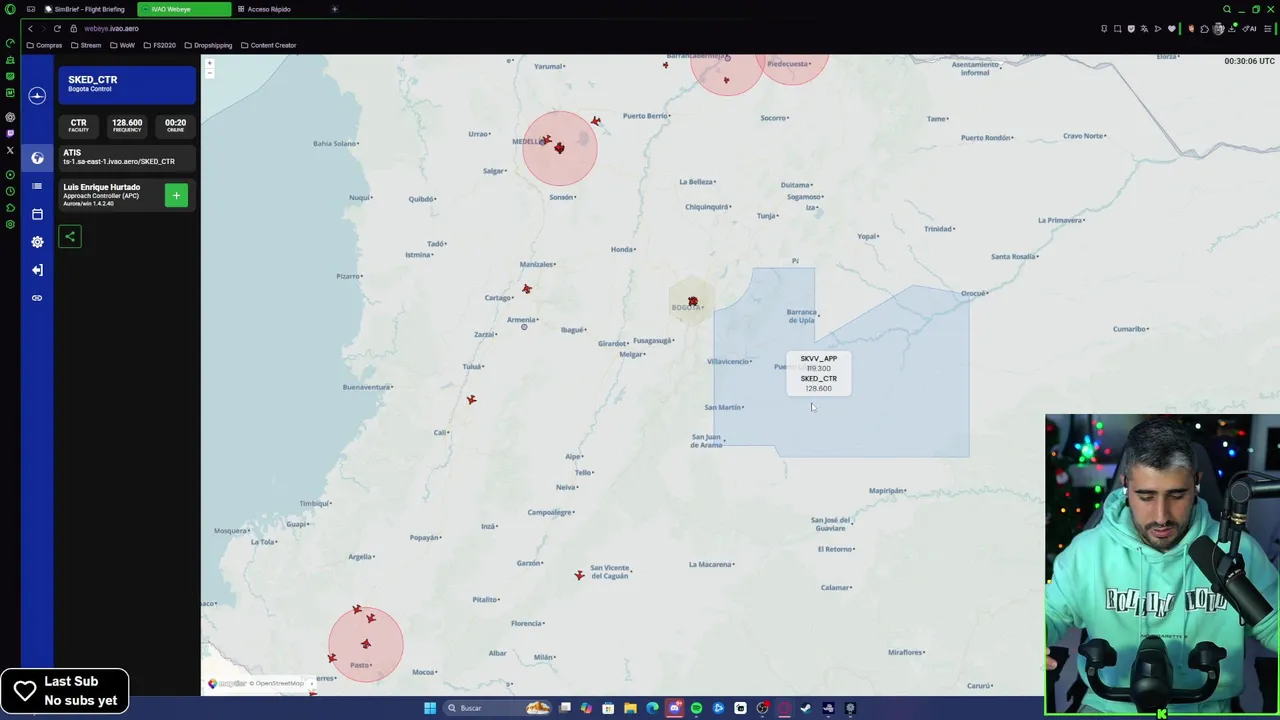Open the Windows Start menu
The width and height of the screenshot is (1280, 720).
(x=430, y=708)
